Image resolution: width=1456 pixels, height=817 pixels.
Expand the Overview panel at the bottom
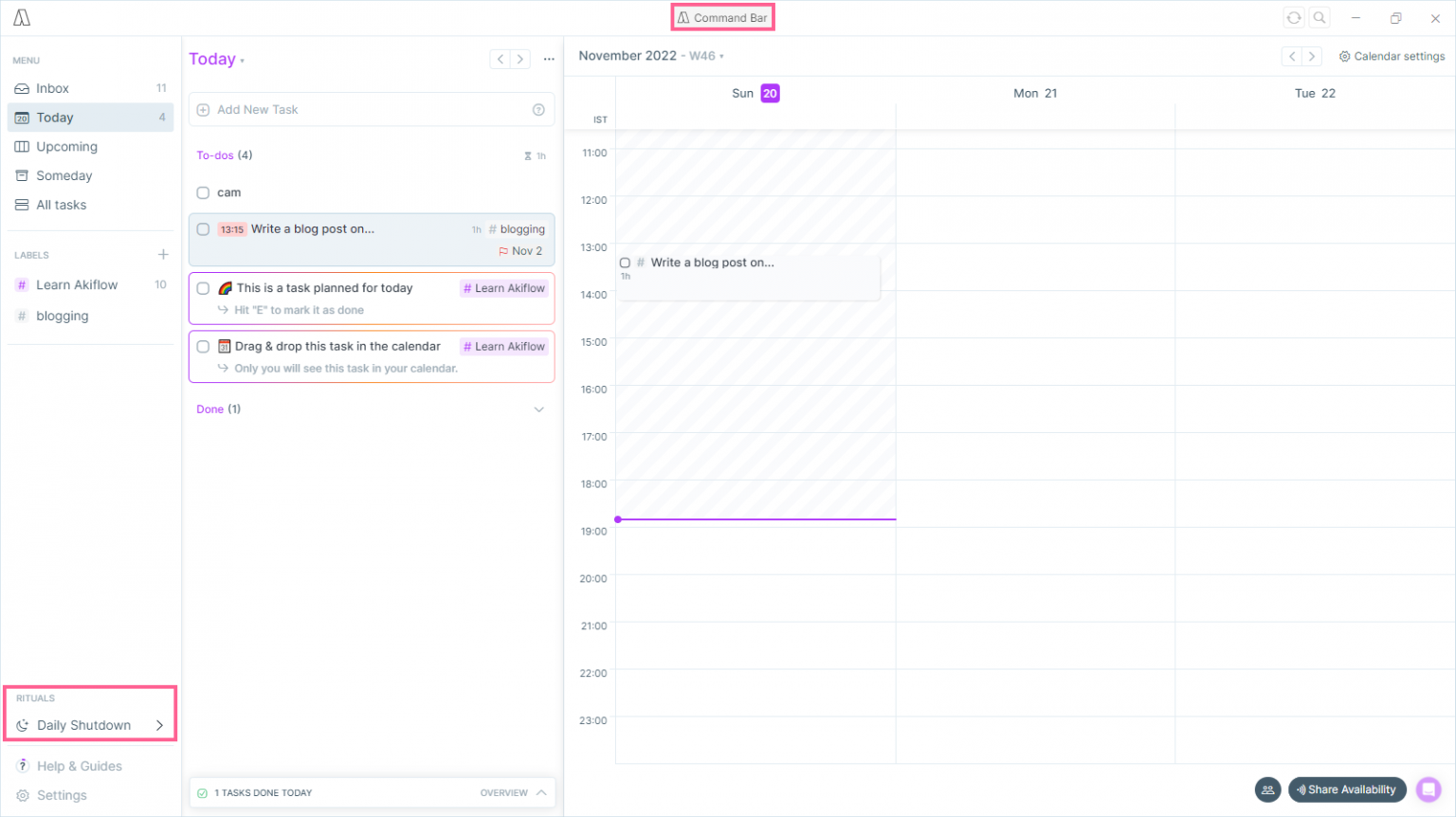pos(541,792)
